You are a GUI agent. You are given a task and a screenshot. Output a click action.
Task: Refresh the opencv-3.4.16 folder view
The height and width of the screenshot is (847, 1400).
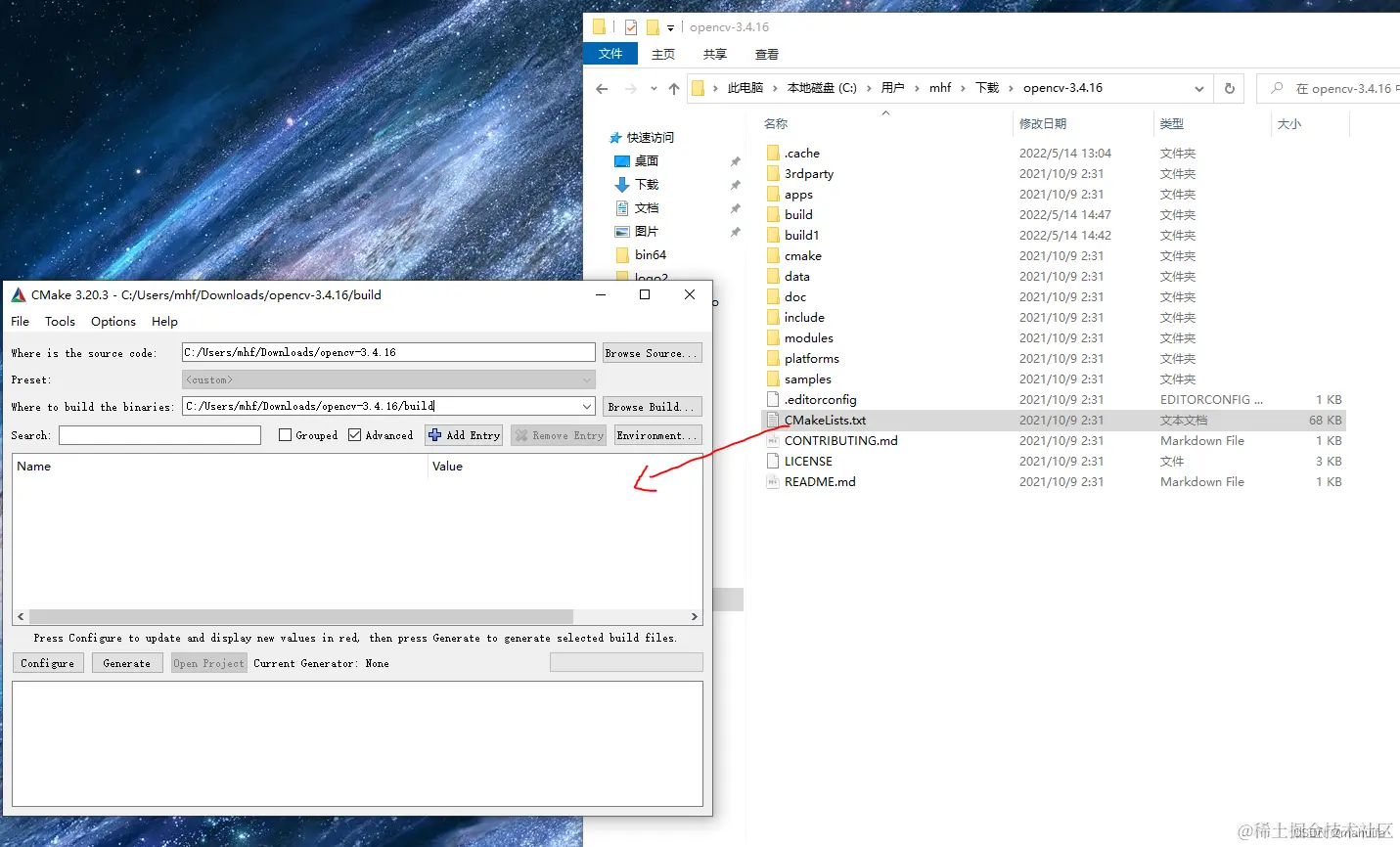1229,88
